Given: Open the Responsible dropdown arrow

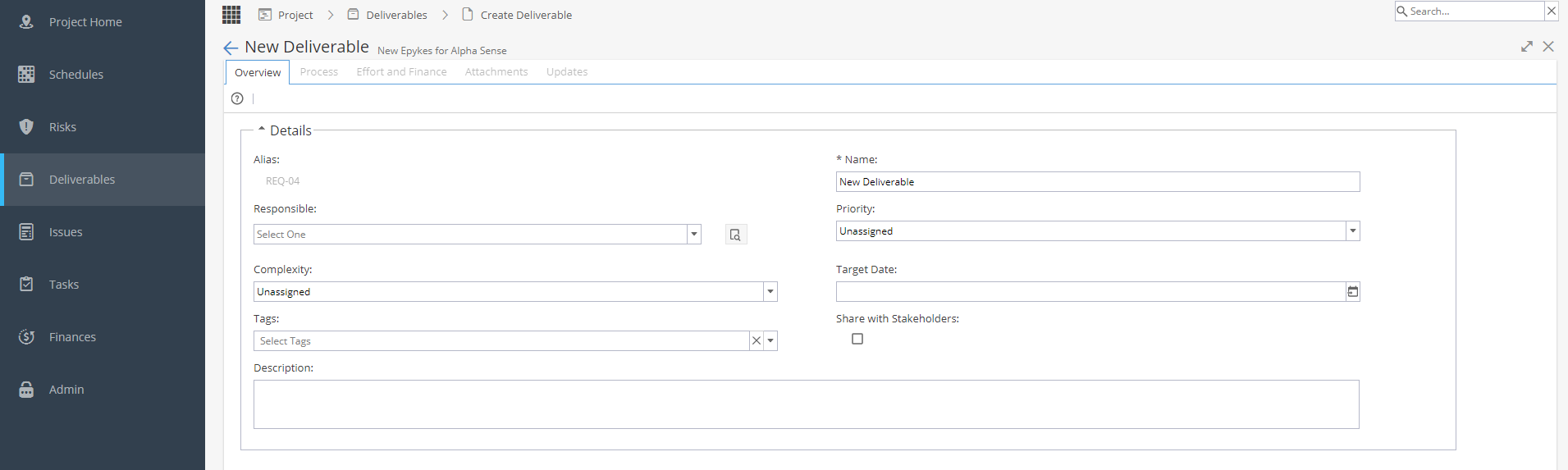Looking at the screenshot, I should [694, 235].
